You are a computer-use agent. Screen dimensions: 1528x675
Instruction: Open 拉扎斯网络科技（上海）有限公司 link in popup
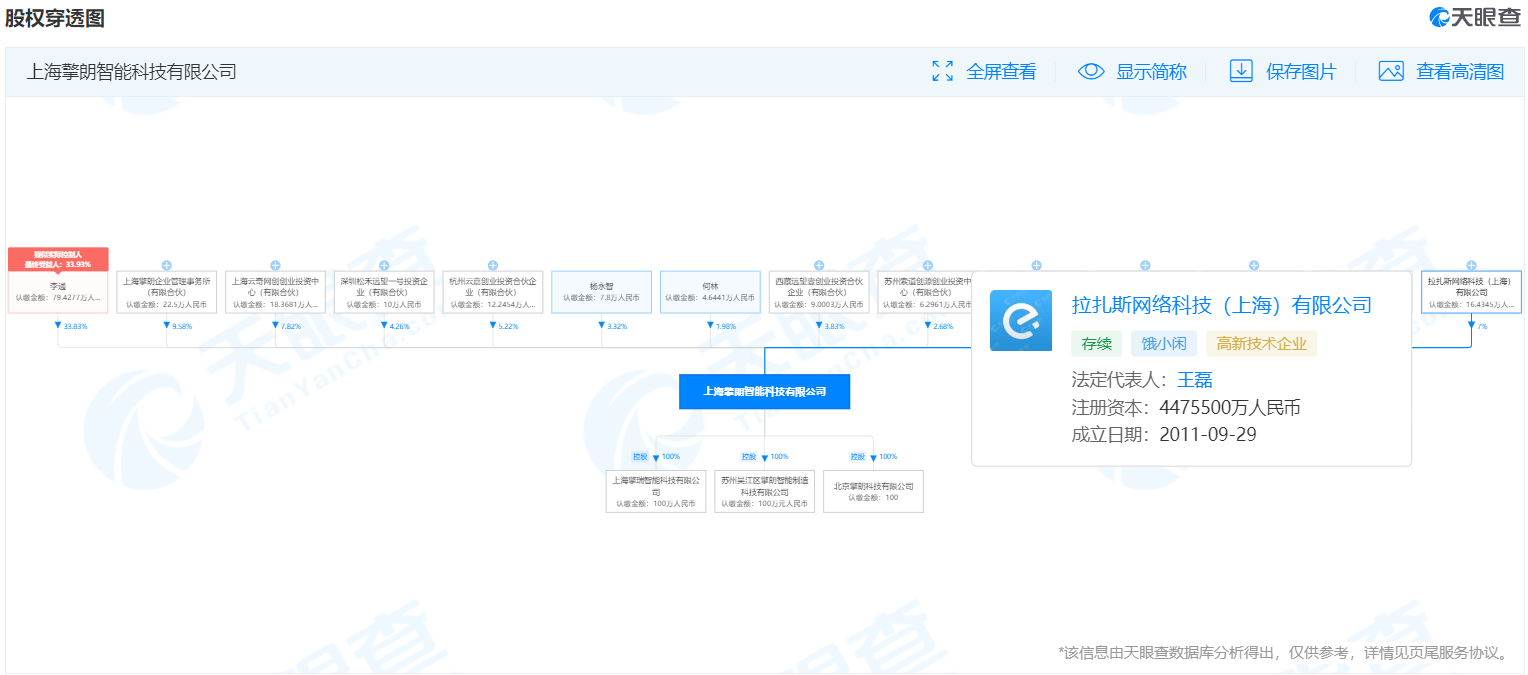coord(1221,305)
